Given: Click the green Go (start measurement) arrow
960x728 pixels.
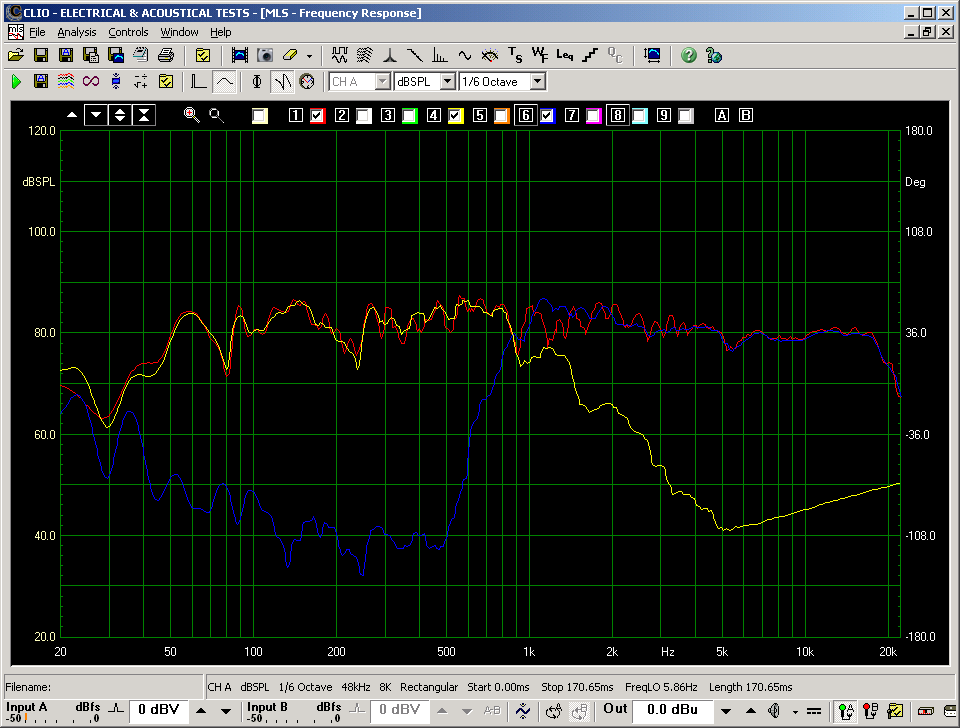Looking at the screenshot, I should pos(16,81).
